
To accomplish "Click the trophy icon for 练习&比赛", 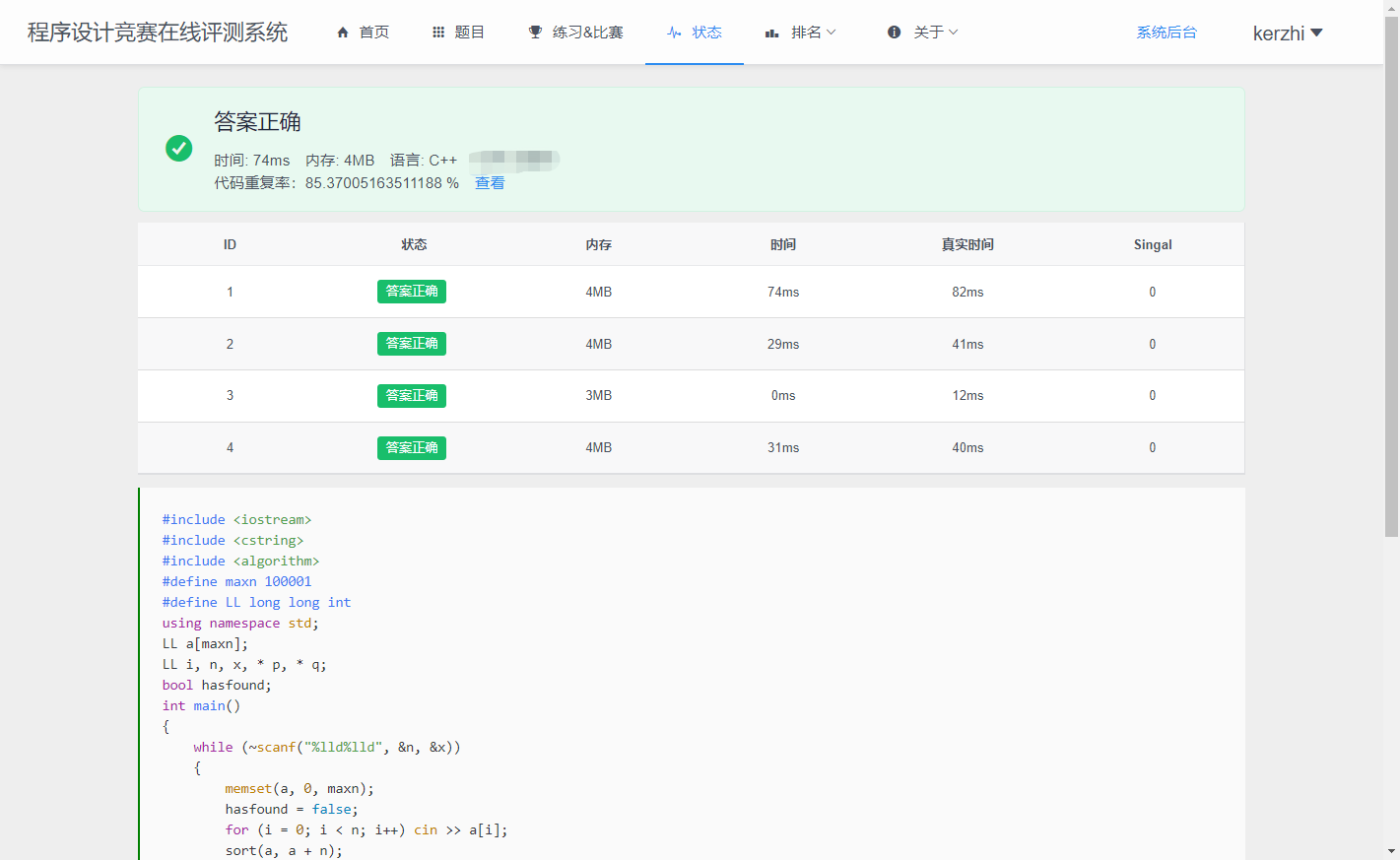I will click(535, 33).
